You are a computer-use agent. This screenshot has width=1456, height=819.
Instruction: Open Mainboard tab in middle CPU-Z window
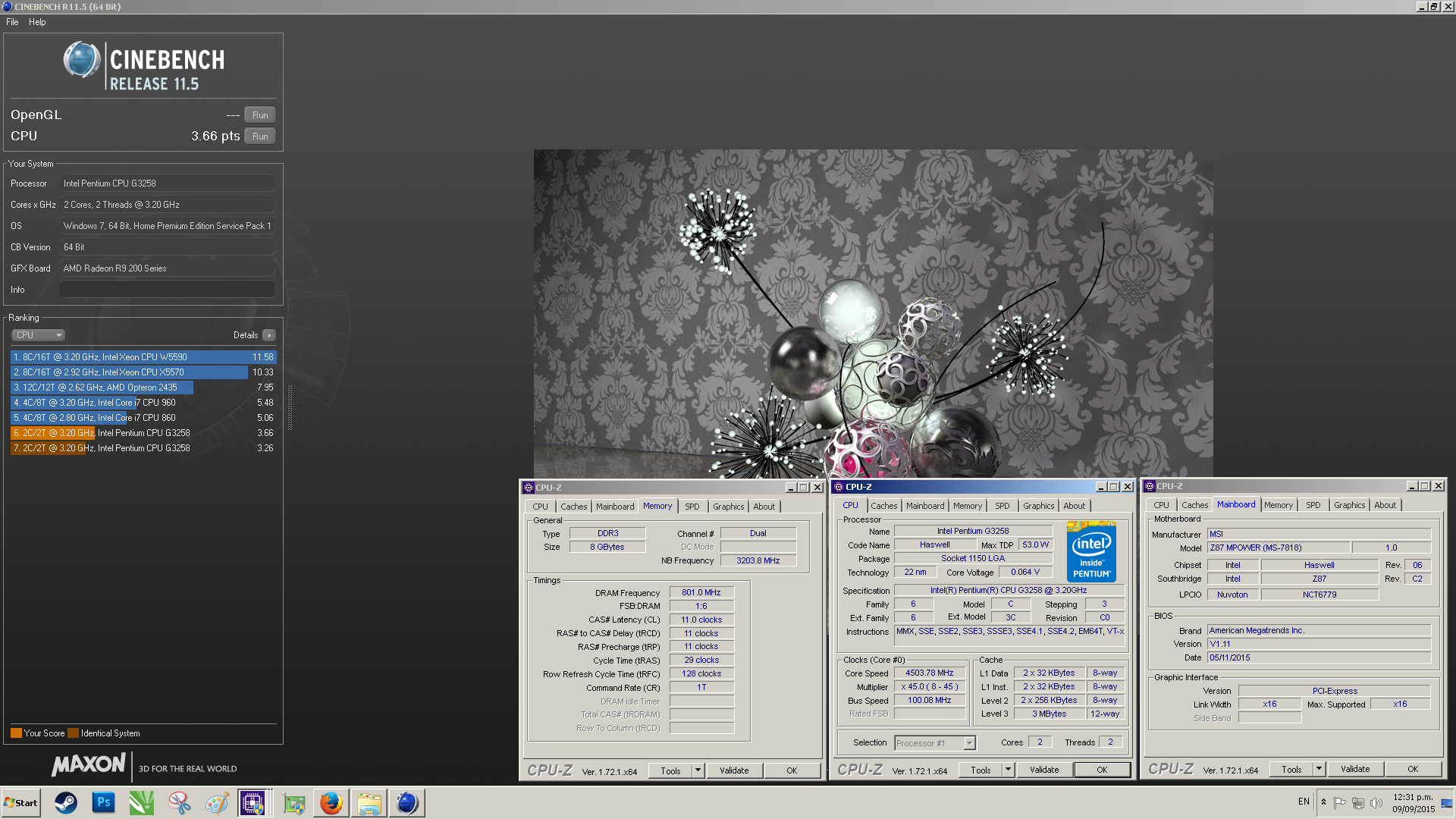925,506
